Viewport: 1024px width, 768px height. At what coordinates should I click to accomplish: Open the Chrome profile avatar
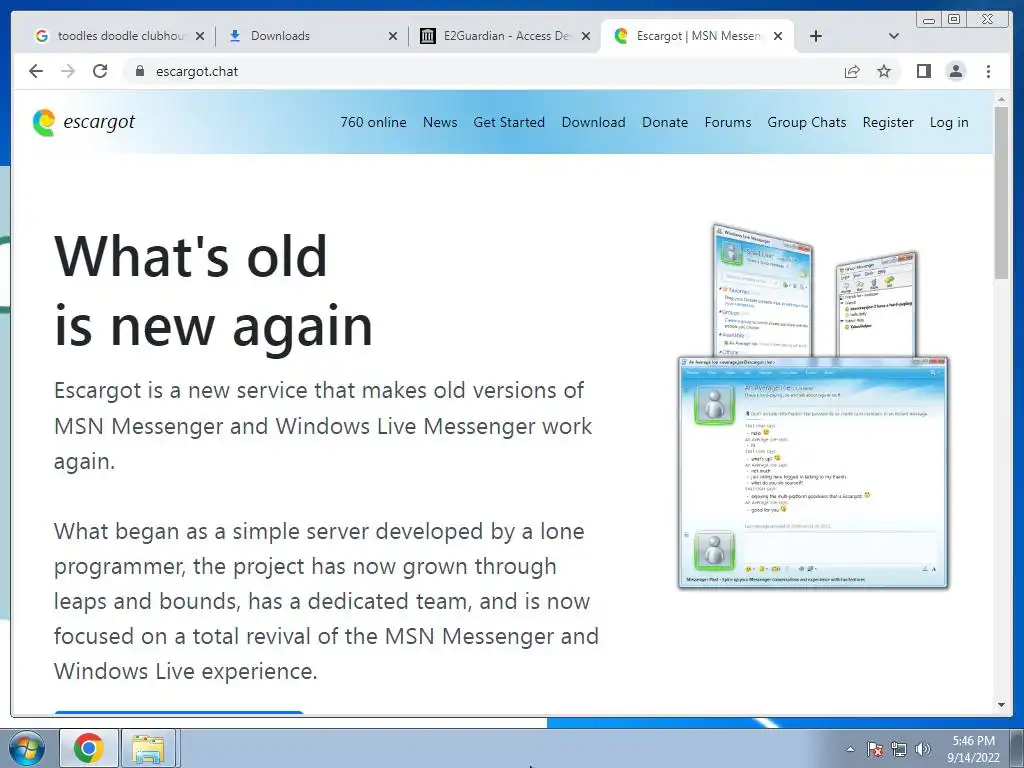click(x=955, y=71)
